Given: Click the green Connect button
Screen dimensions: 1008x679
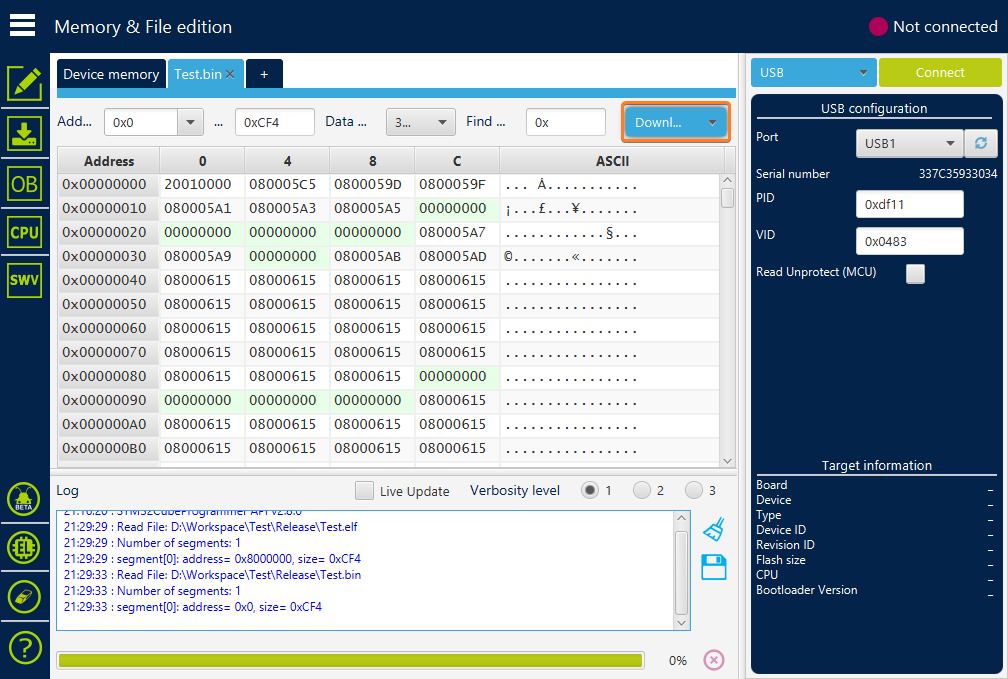Looking at the screenshot, I should [x=940, y=73].
